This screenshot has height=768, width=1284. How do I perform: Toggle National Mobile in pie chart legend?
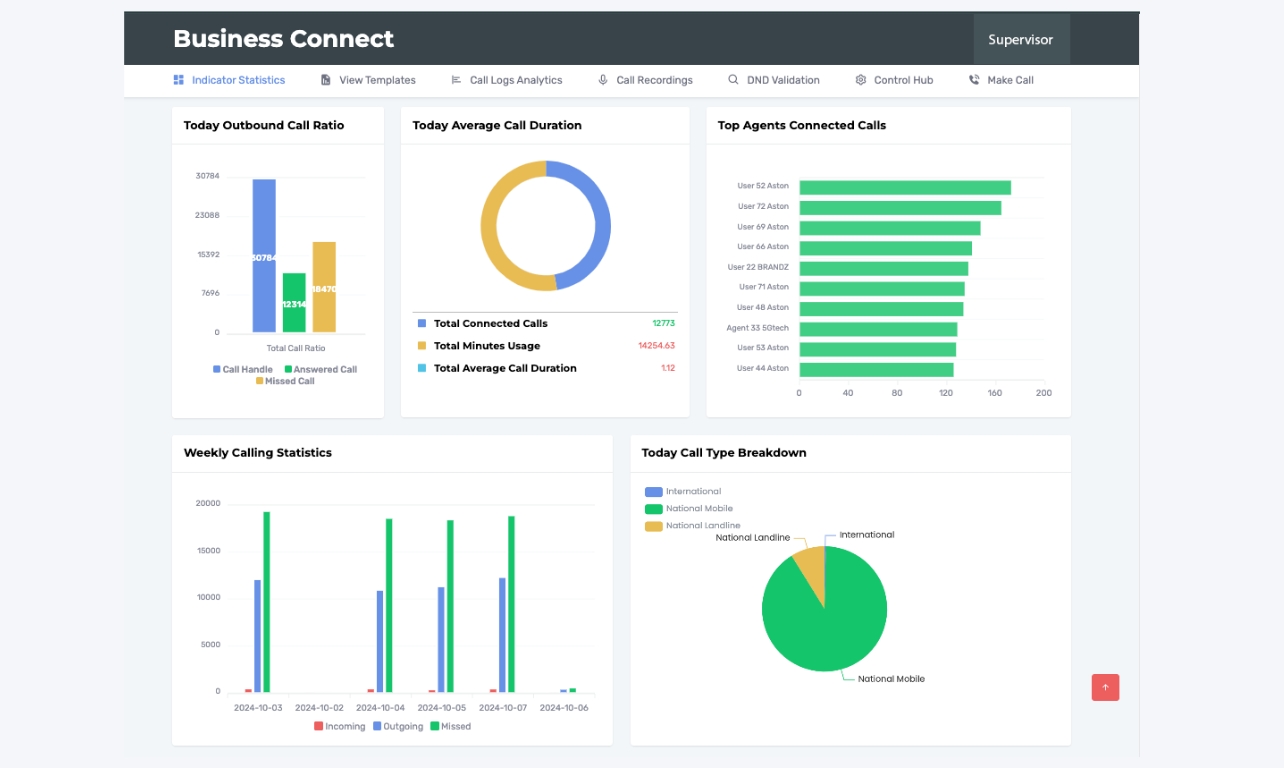pos(692,508)
